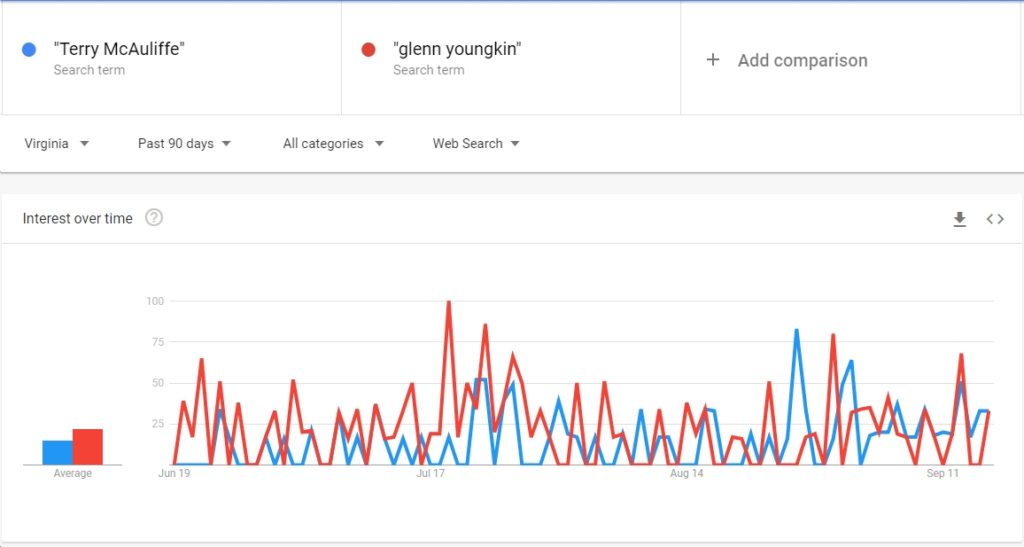Image resolution: width=1024 pixels, height=547 pixels.
Task: Click the blue dot beside Terry McAuliffe
Action: tap(29, 50)
